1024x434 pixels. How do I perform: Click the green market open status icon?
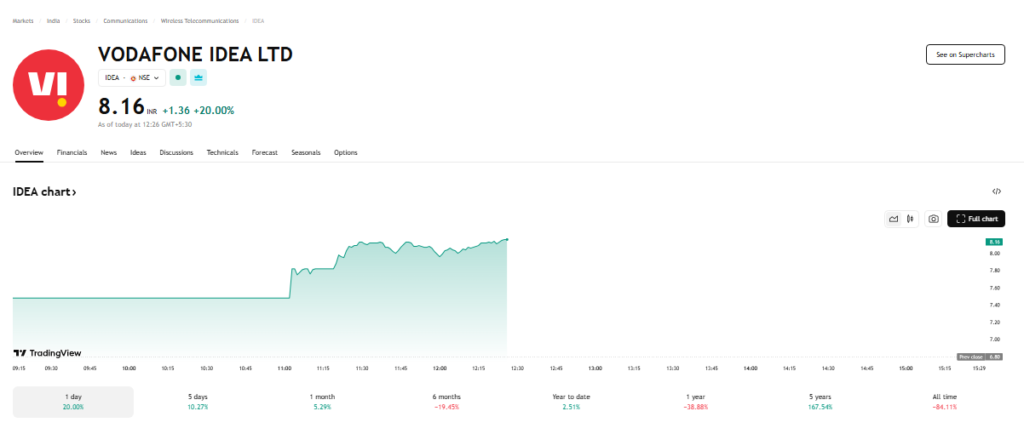(178, 78)
